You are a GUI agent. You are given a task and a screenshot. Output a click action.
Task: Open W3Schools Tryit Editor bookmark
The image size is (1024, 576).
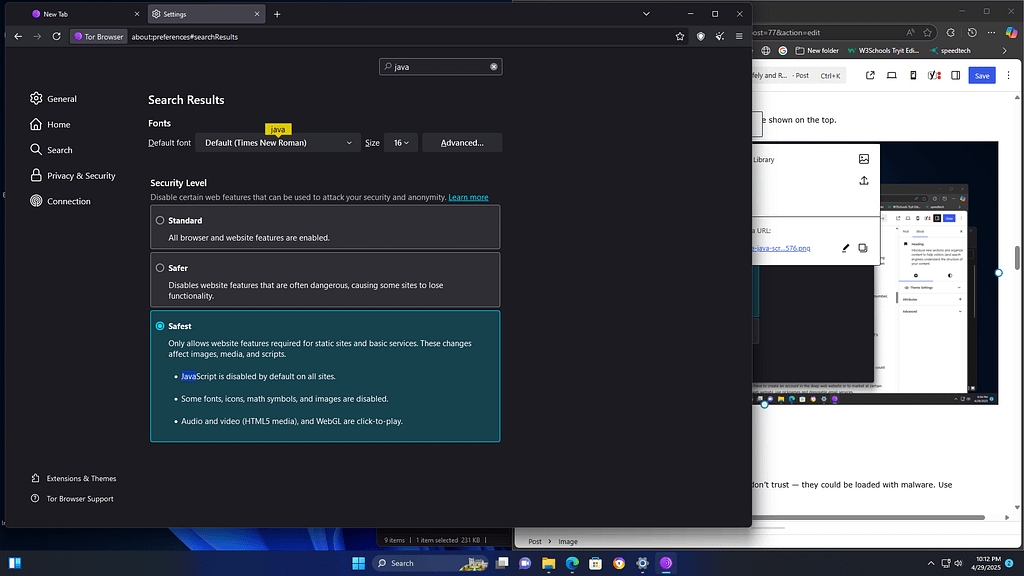[883, 50]
